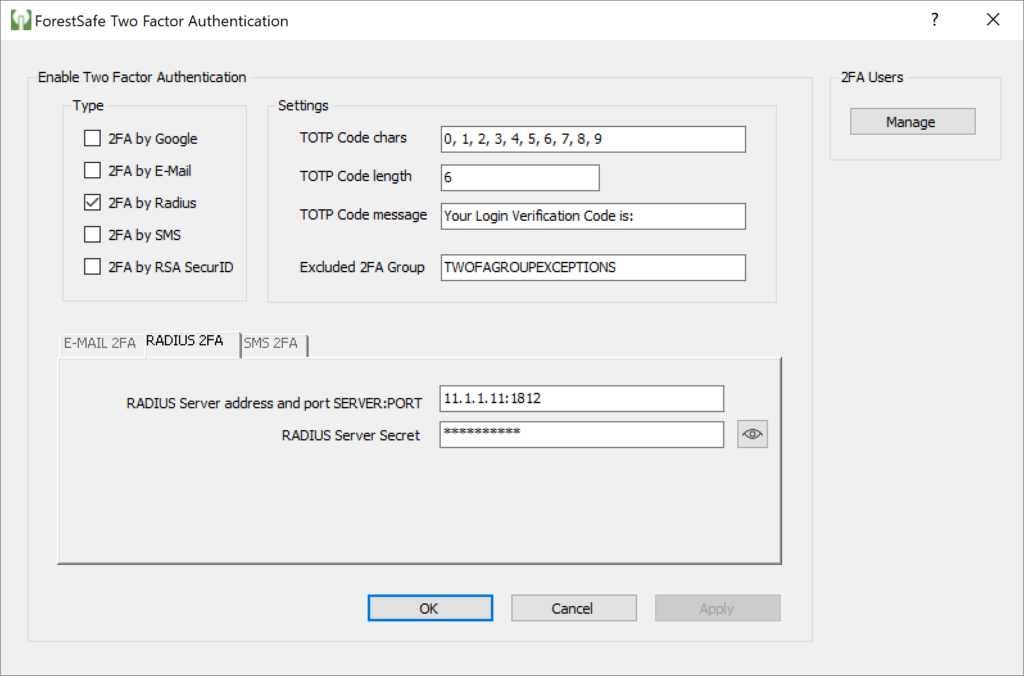Enable 2FA by SMS

click(x=92, y=234)
